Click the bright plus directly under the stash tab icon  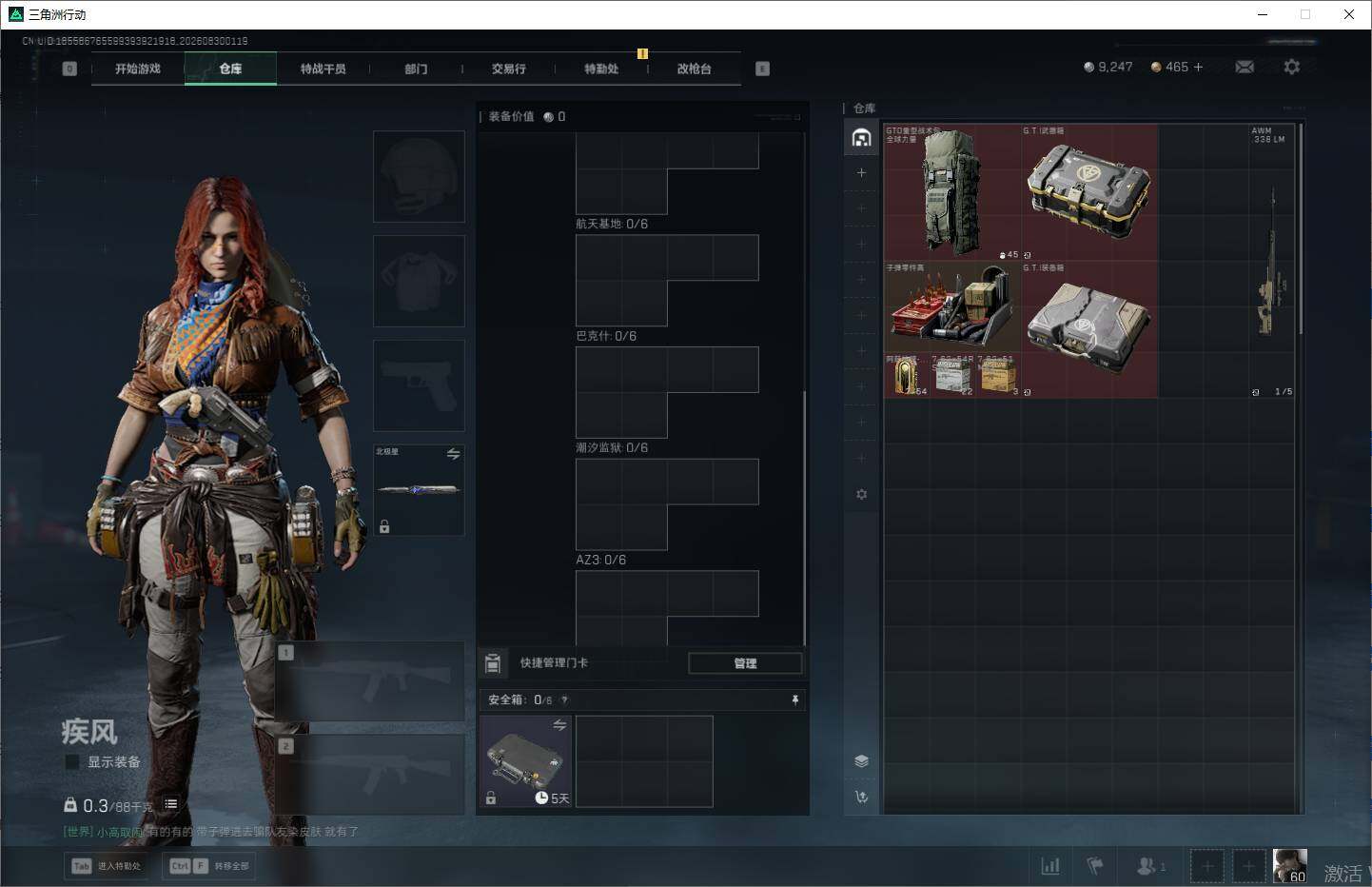(861, 172)
